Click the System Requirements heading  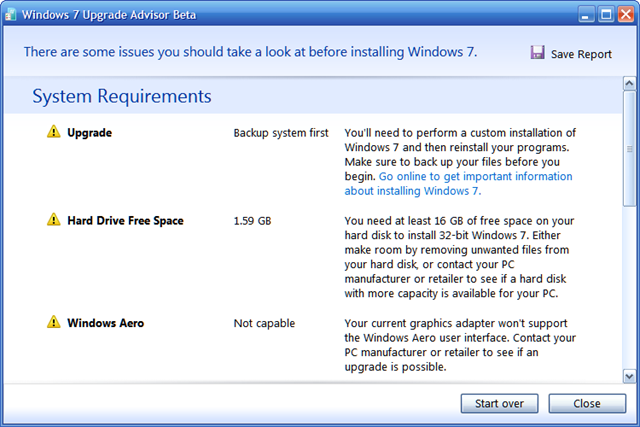[122, 96]
